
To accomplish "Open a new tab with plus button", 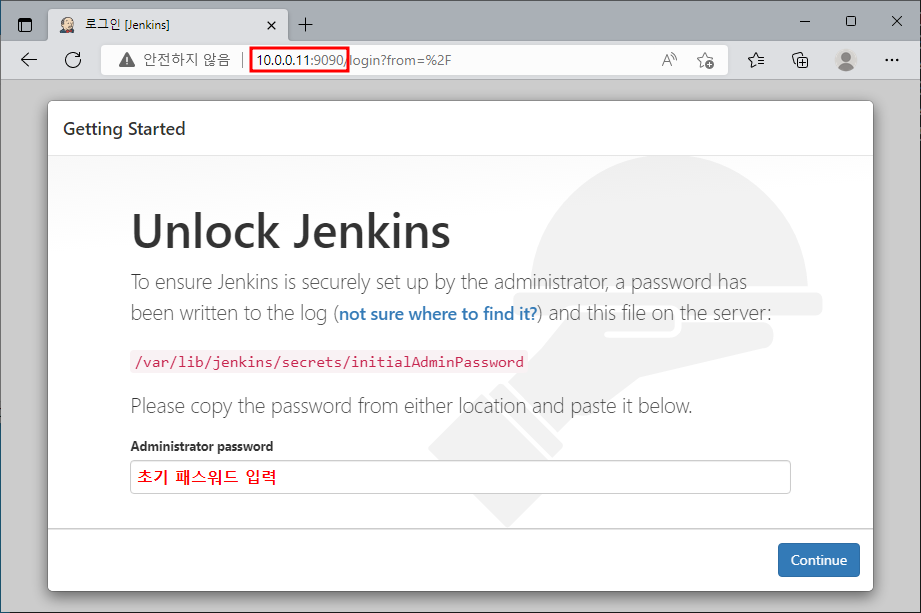I will point(305,25).
